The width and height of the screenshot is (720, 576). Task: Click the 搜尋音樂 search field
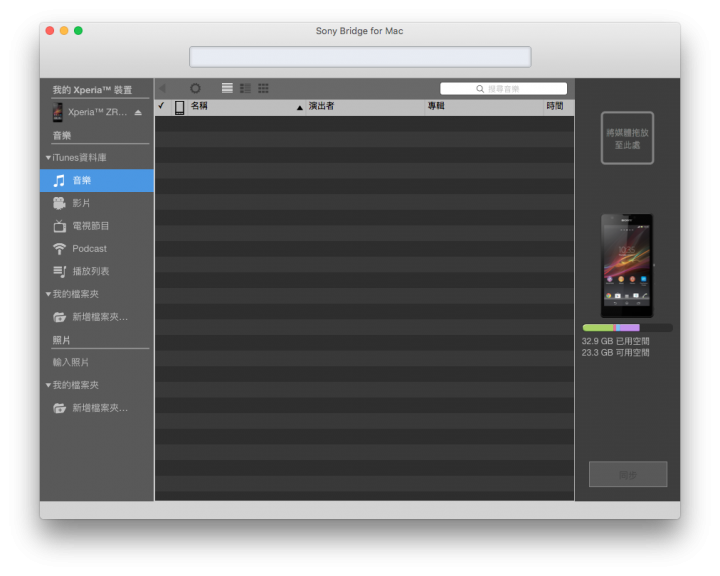coord(503,89)
